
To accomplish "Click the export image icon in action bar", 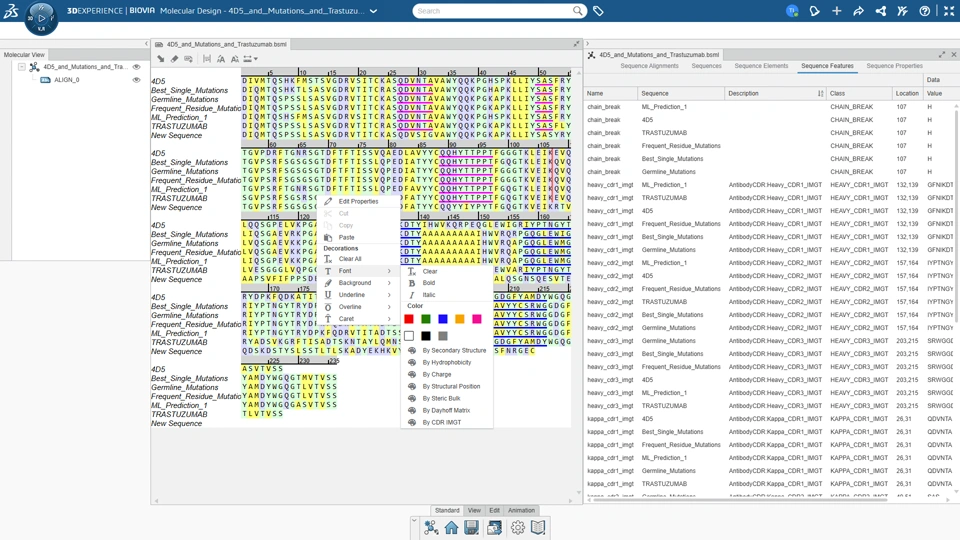I will pyautogui.click(x=494, y=527).
